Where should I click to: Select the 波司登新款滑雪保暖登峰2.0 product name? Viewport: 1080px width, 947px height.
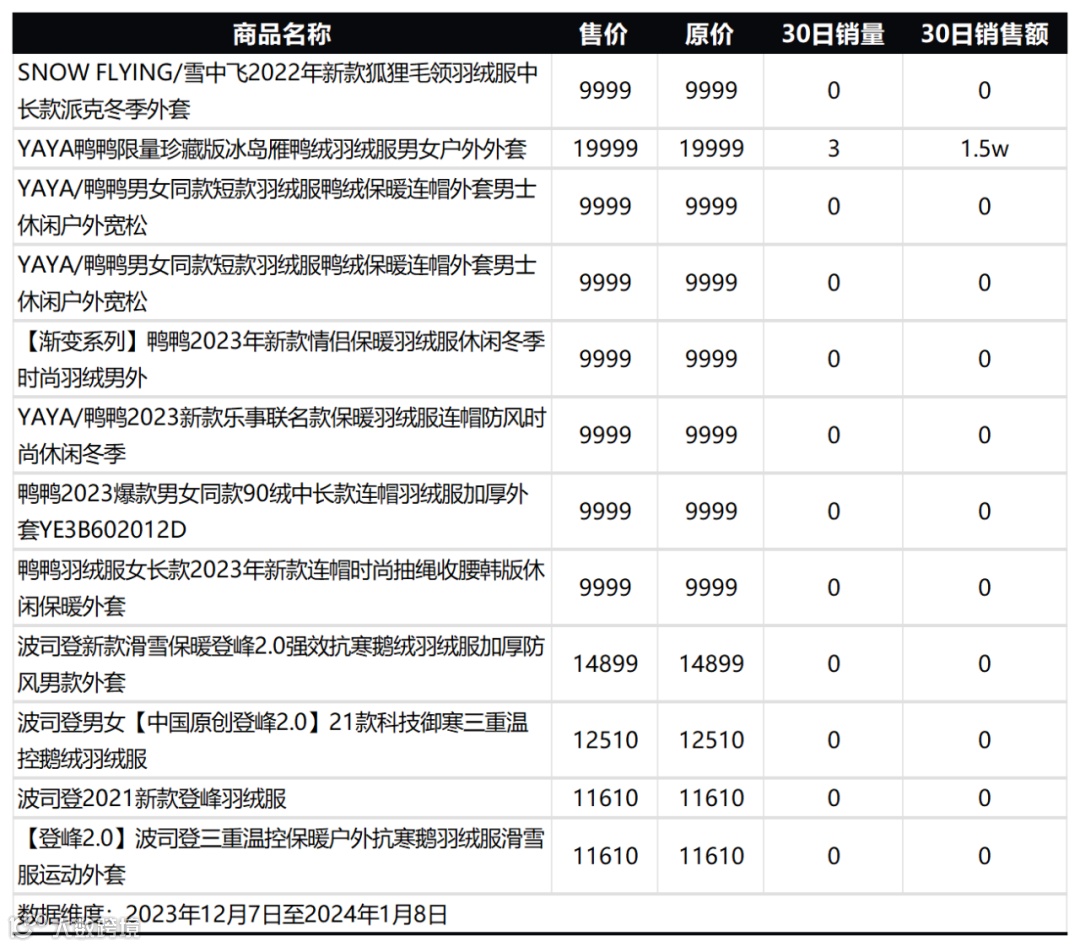pos(280,664)
